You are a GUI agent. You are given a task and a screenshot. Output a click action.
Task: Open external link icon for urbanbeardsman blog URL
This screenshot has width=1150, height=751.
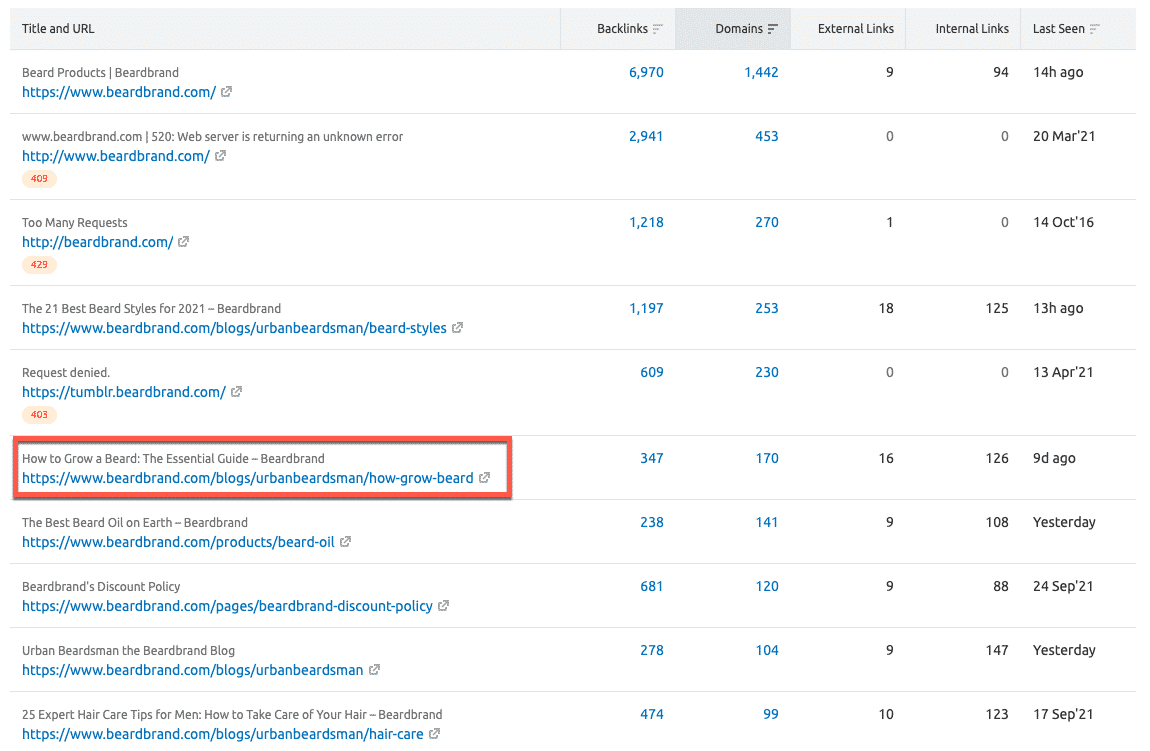point(374,670)
